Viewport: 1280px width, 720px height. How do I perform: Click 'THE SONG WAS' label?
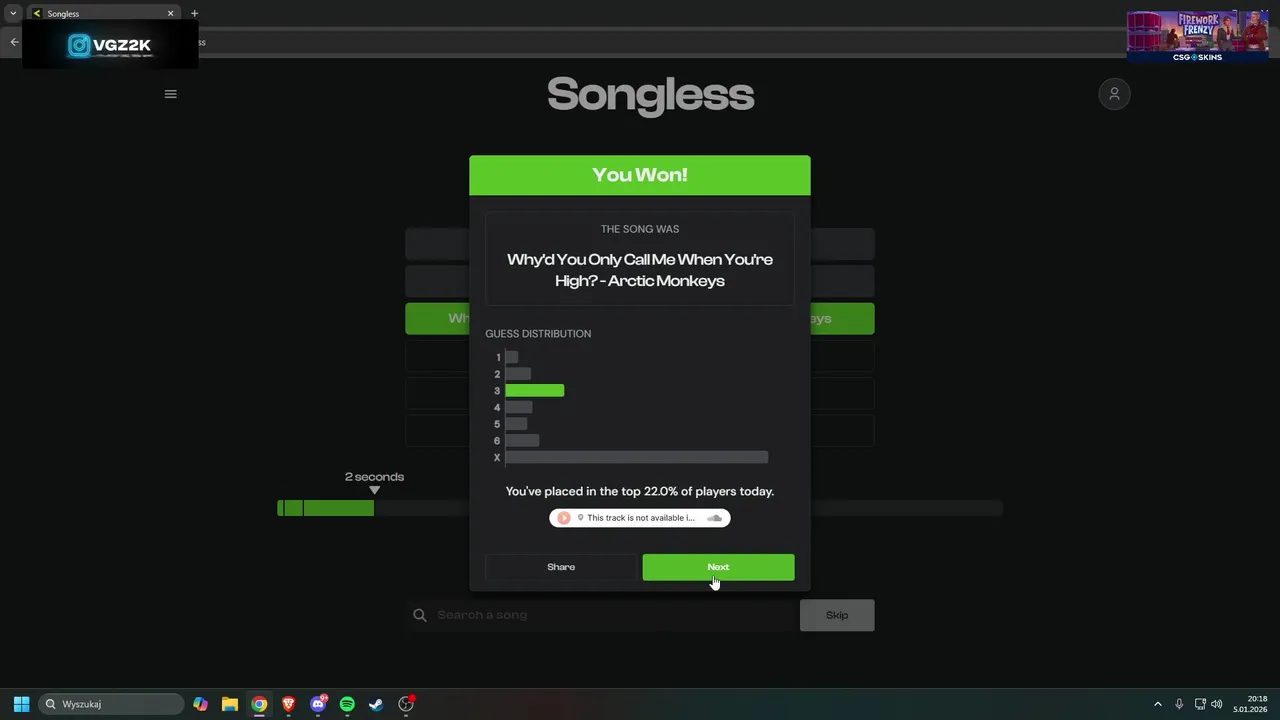coord(640,229)
